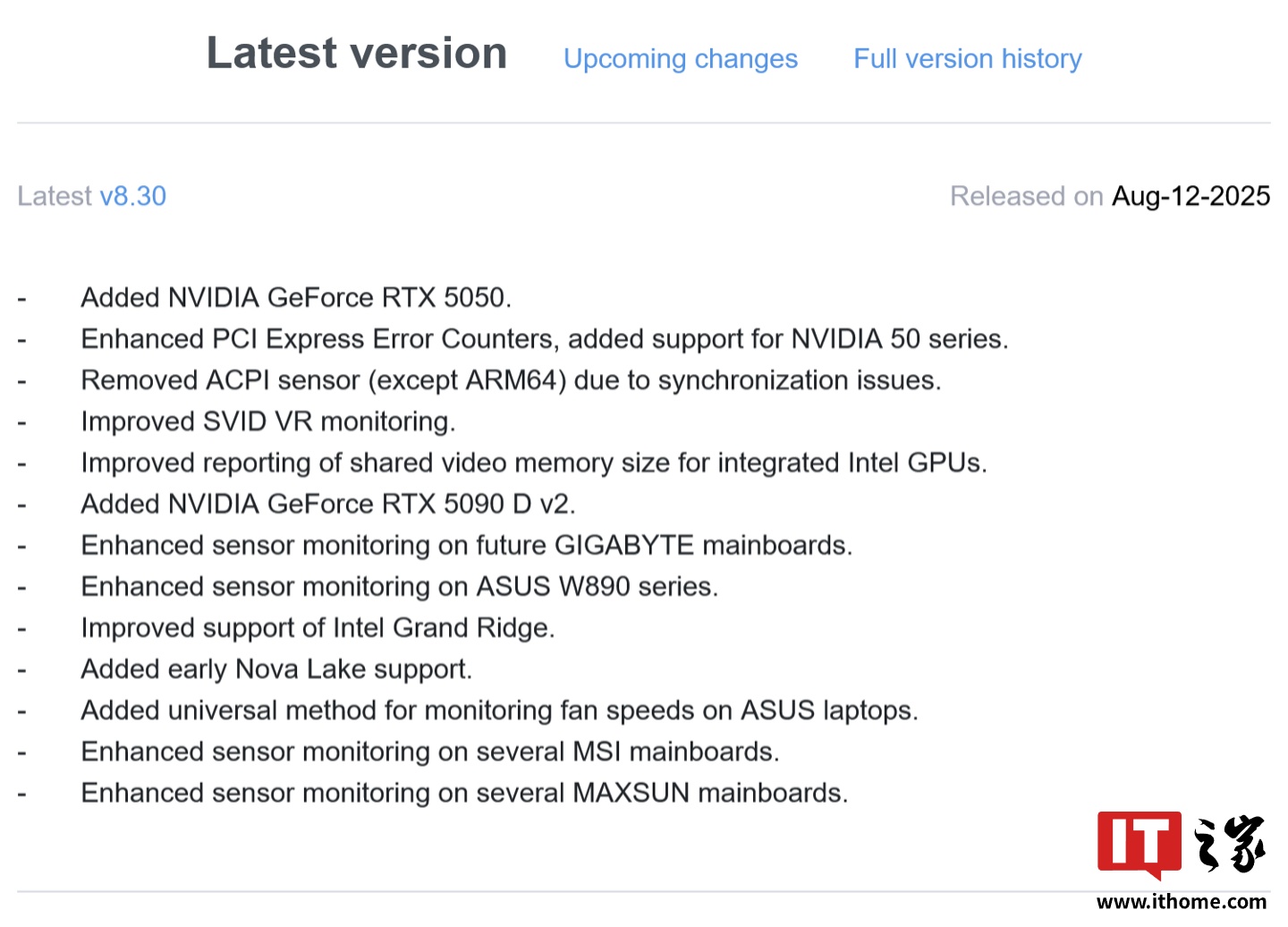Click the Aug-12-2025 release date
Screen dimensions: 1288x927
coord(1190,196)
